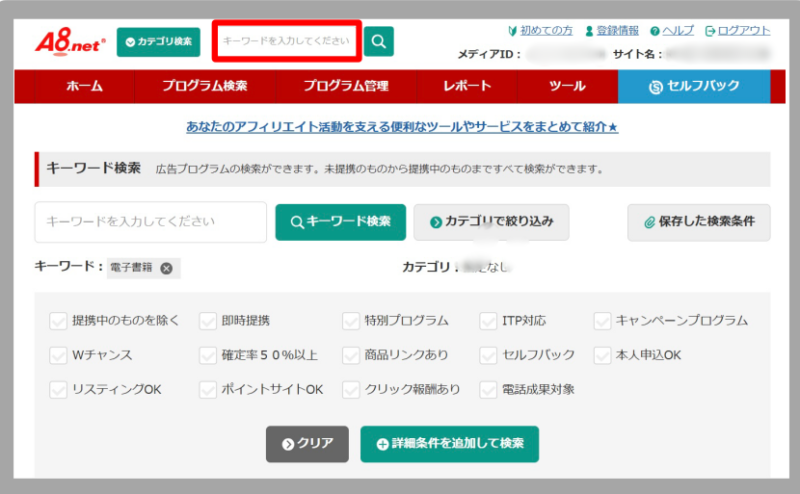Viewport: 800px width, 494px height.
Task: Go to the プログラム検索 tab
Action: coord(204,87)
